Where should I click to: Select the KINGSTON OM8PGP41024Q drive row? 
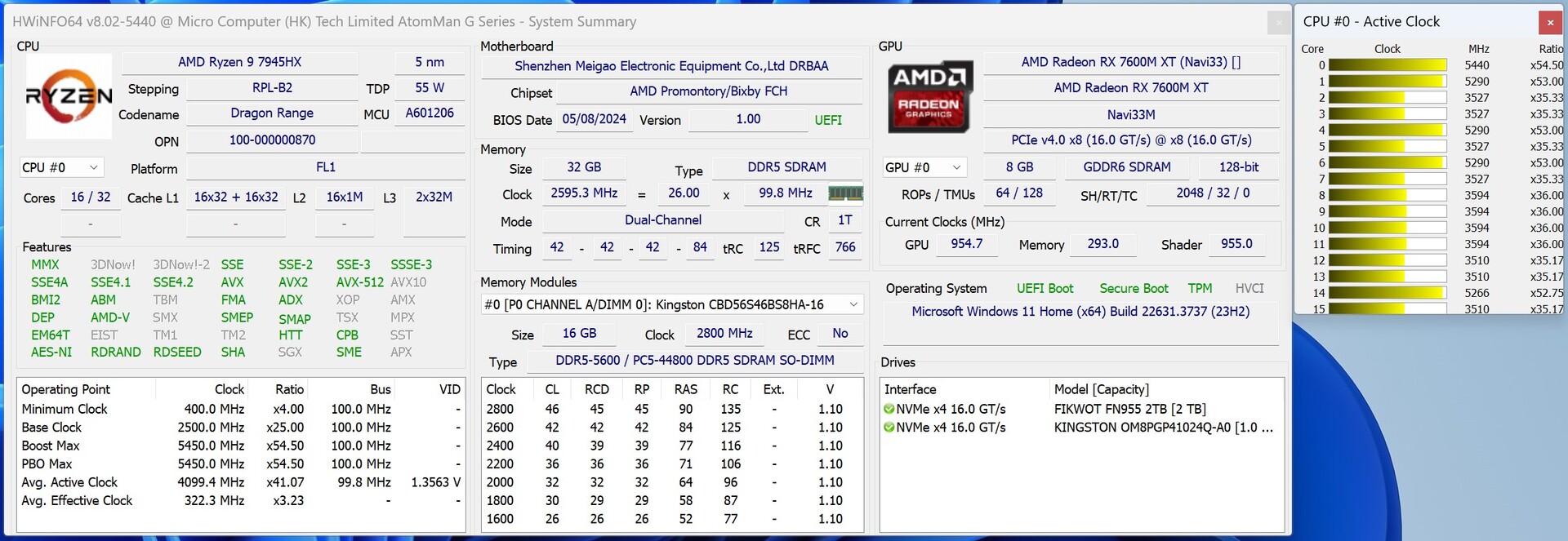(x=1080, y=427)
